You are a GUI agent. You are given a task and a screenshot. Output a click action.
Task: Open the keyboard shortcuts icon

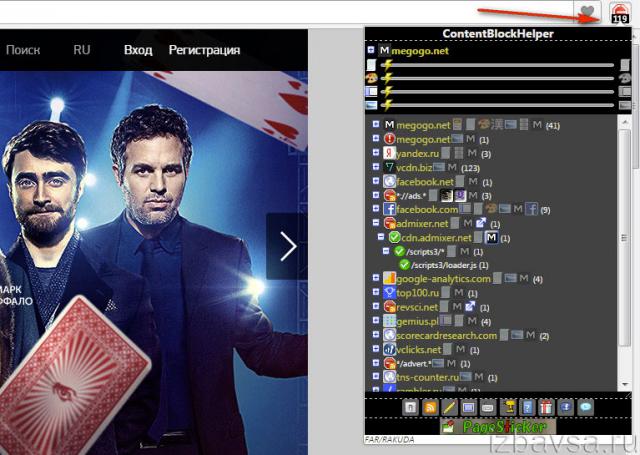(x=488, y=407)
